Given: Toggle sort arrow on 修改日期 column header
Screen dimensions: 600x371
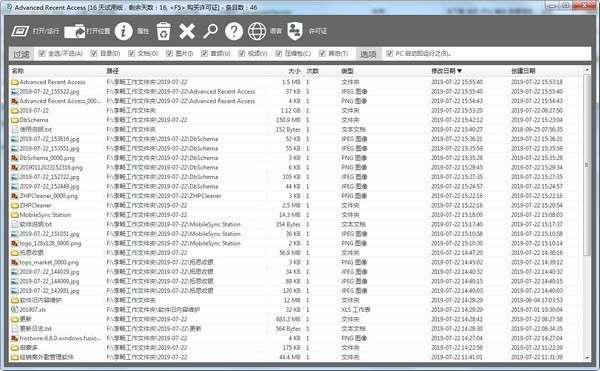Looking at the screenshot, I should [x=460, y=71].
